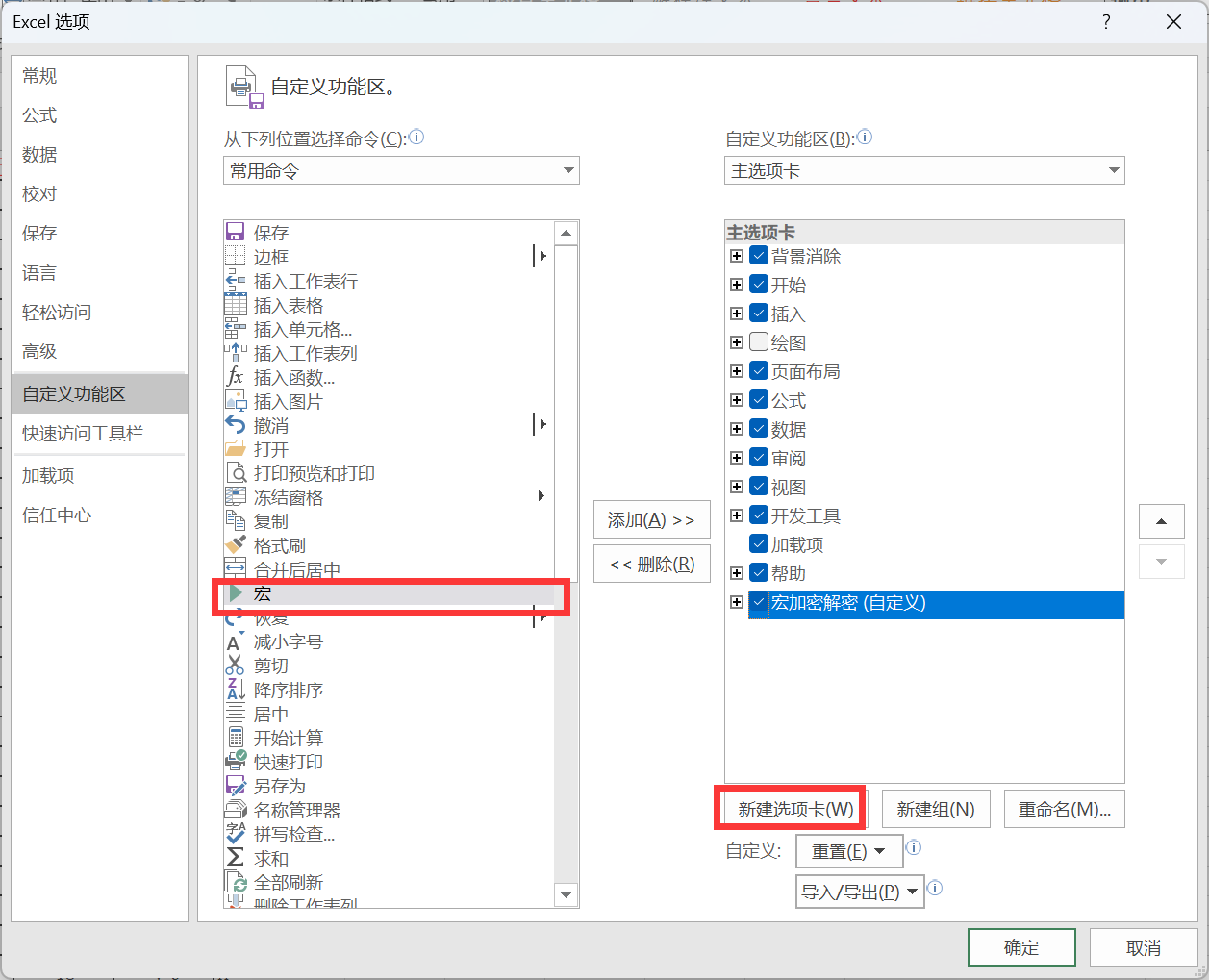Click the 打开 folder icon
The height and width of the screenshot is (980, 1209).
pyautogui.click(x=235, y=449)
